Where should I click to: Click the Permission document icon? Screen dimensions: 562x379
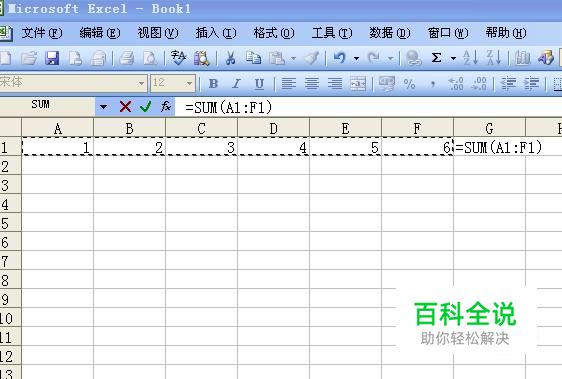75,58
